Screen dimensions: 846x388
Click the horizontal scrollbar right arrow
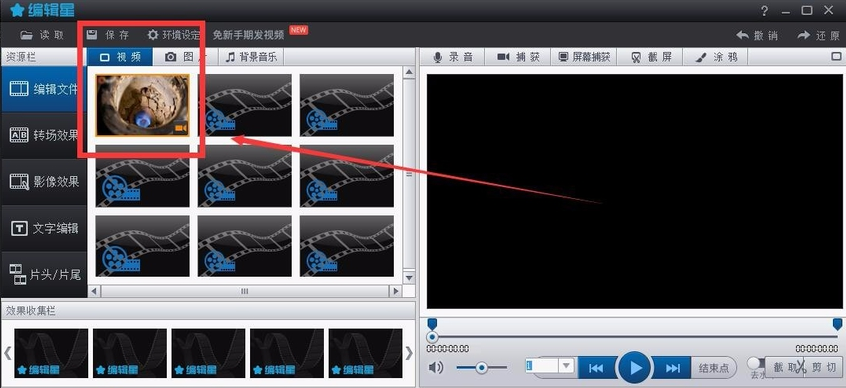click(395, 291)
